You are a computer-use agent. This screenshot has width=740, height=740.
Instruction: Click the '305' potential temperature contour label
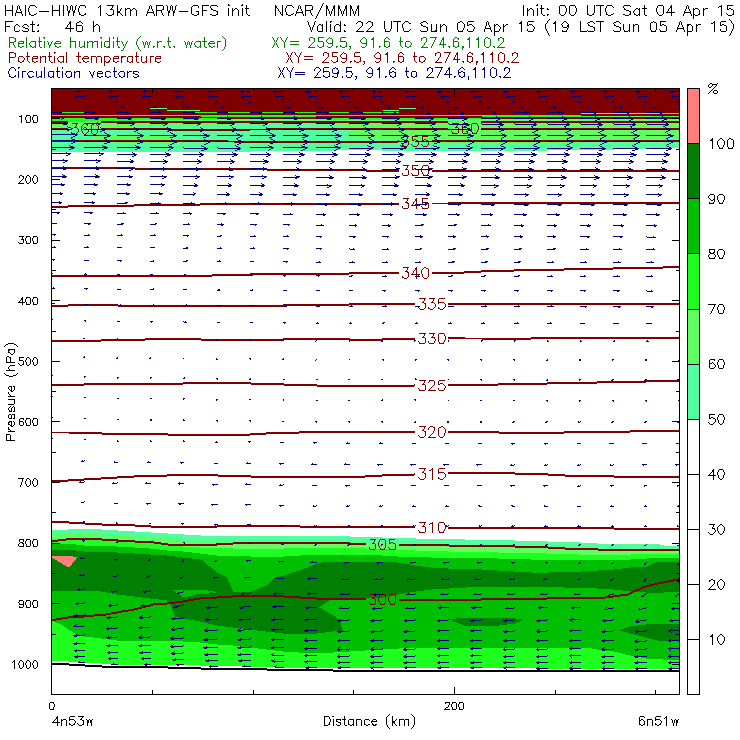382,545
